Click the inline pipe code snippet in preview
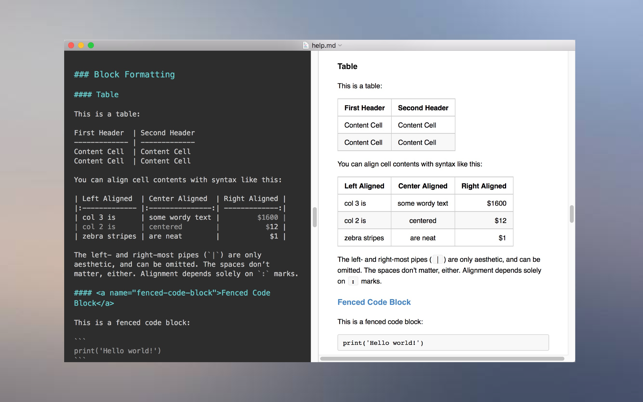 438,260
